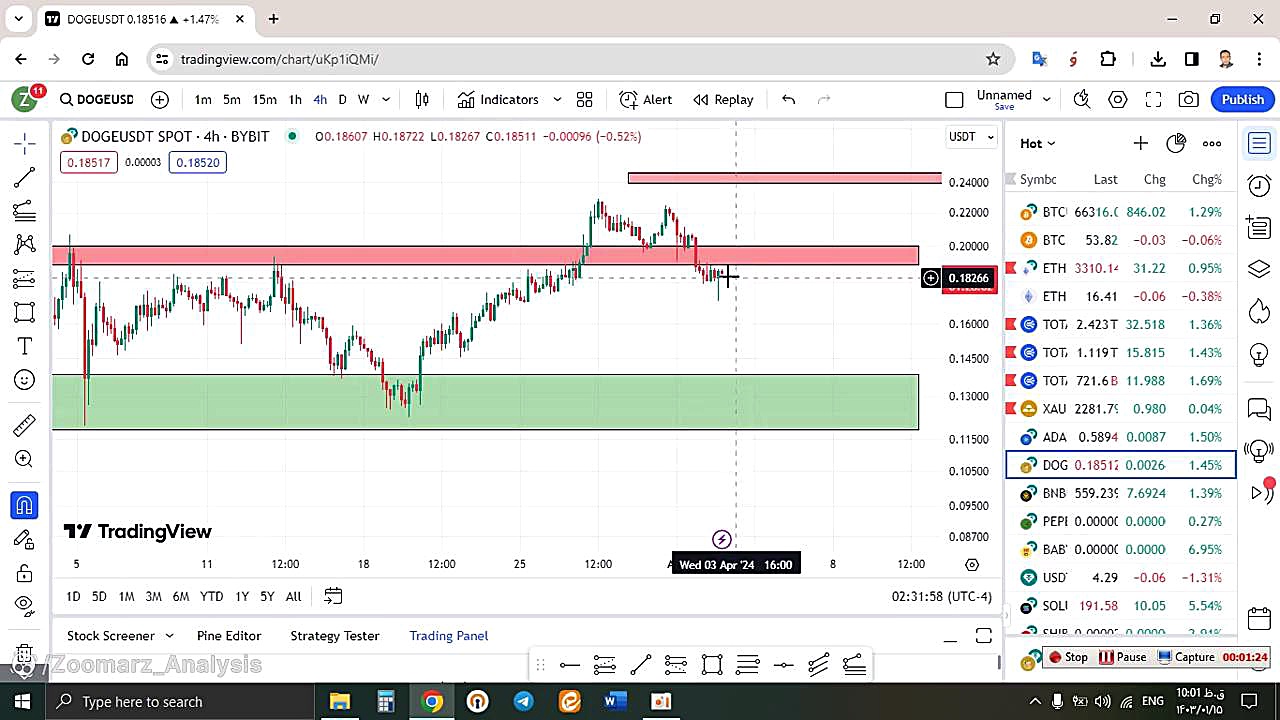Select the ruler measure tool
The width and height of the screenshot is (1280, 720).
(25, 425)
